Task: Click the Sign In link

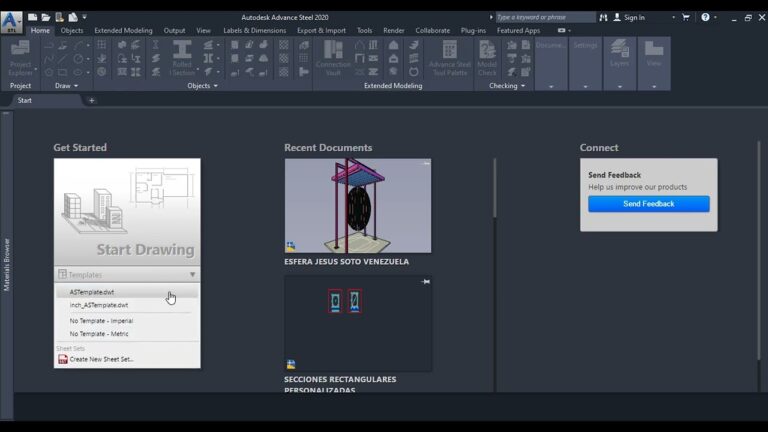Action: click(x=634, y=17)
